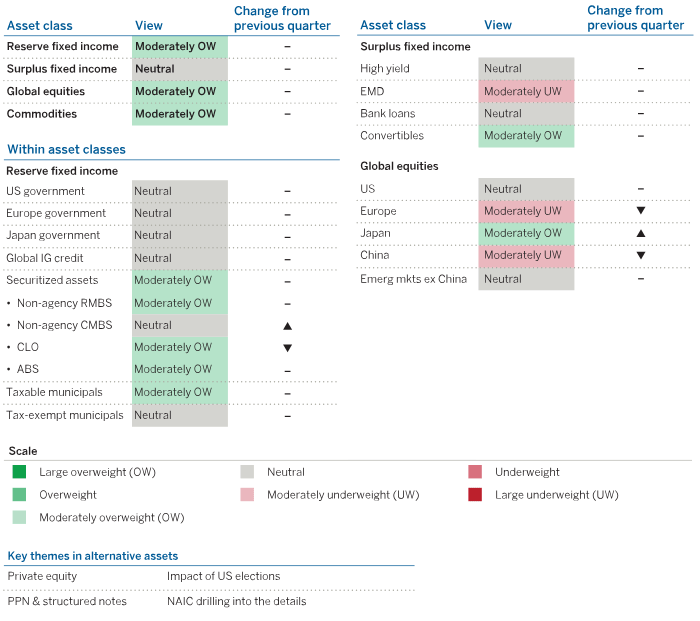Click Key themes in alternative assets heading

pyautogui.click(x=92, y=556)
